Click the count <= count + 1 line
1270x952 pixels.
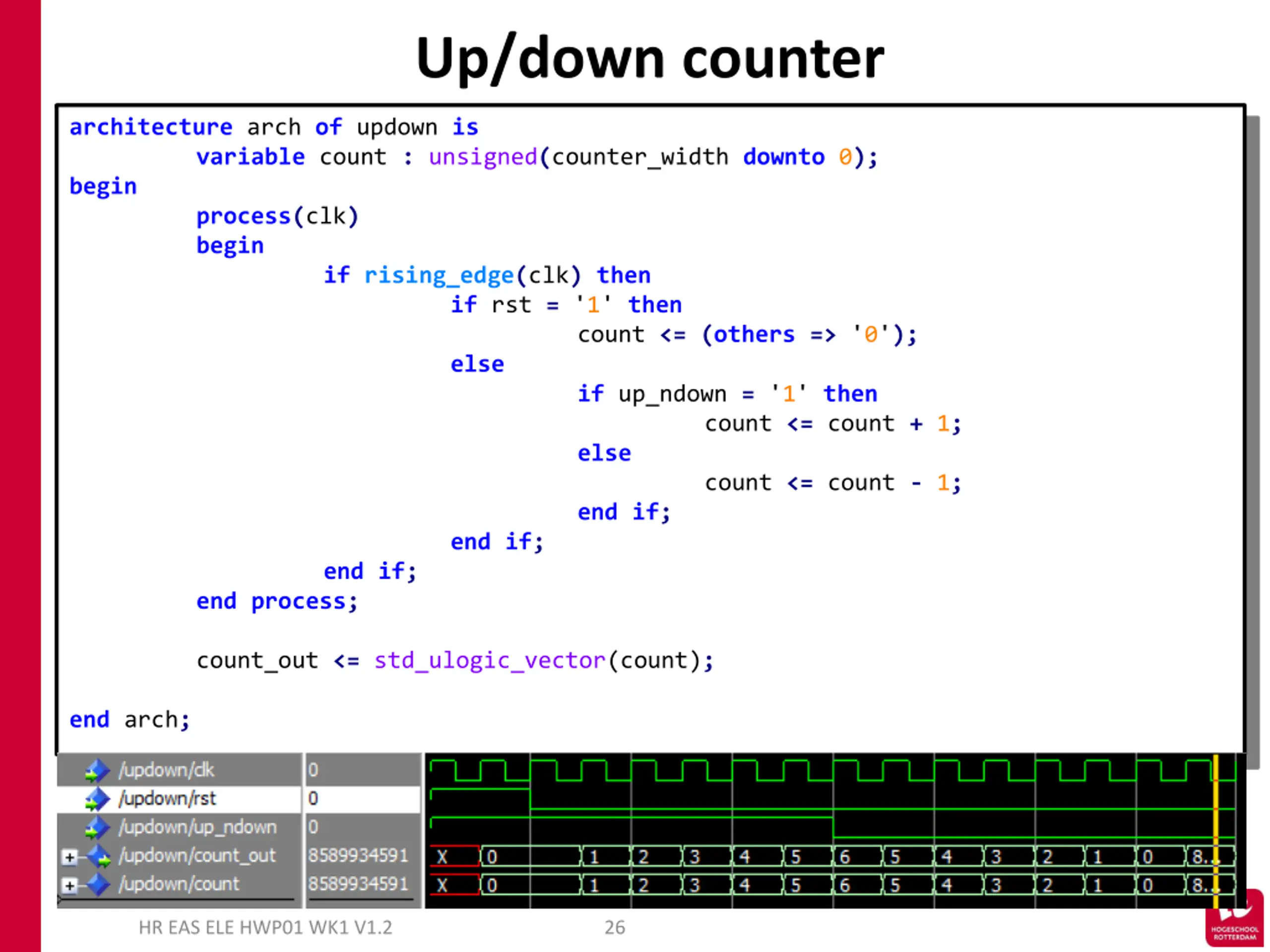832,423
